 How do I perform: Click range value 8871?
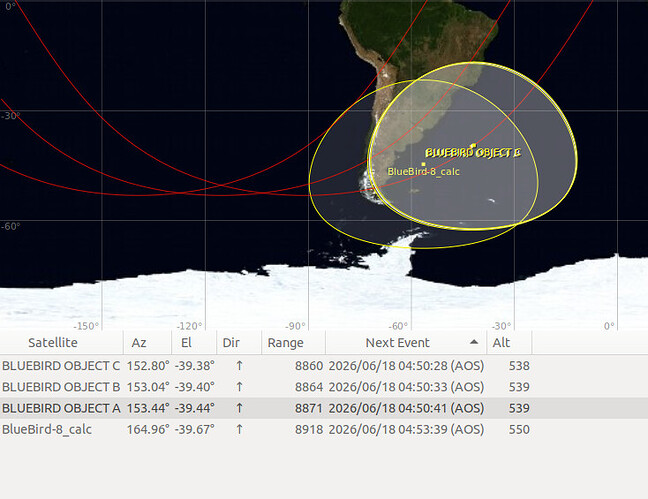[309, 408]
